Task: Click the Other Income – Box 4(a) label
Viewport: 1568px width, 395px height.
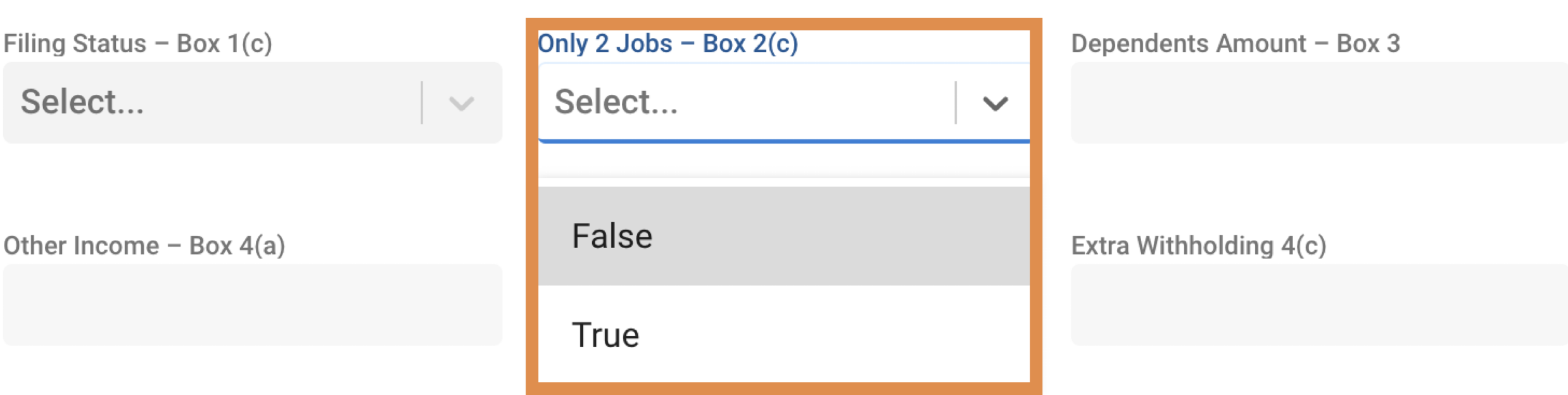Action: pyautogui.click(x=144, y=246)
